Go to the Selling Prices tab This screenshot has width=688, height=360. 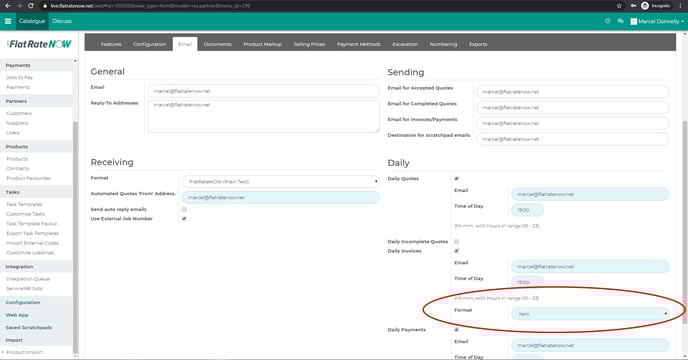click(309, 44)
